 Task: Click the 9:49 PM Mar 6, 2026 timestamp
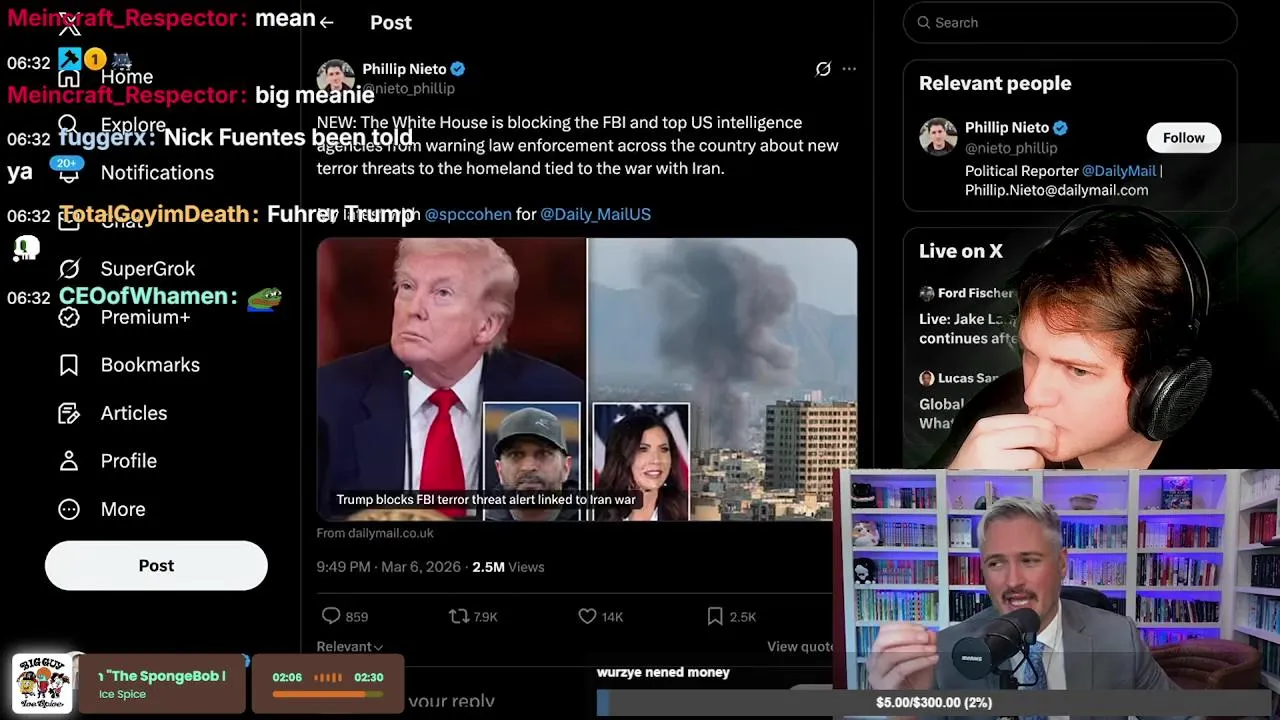click(389, 567)
